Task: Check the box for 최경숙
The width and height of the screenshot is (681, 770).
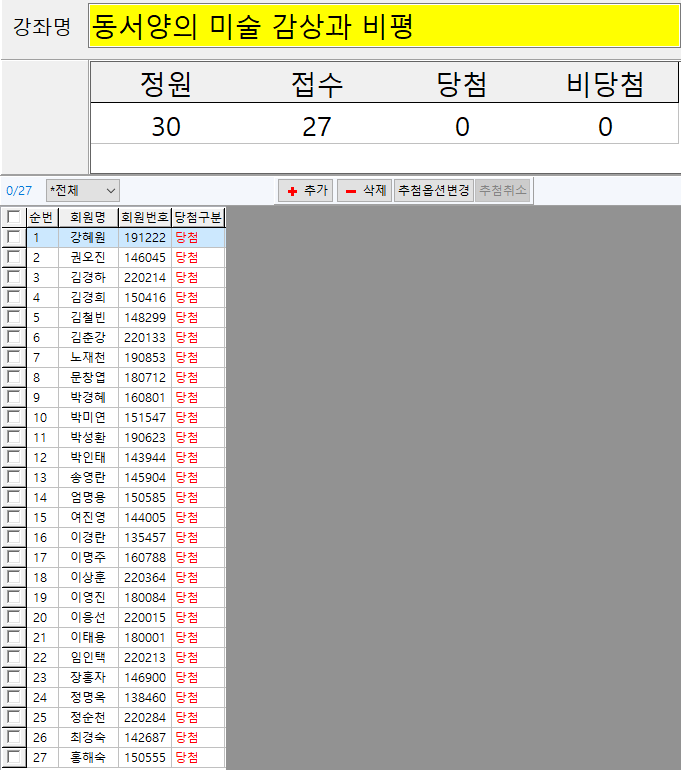Action: click(14, 737)
